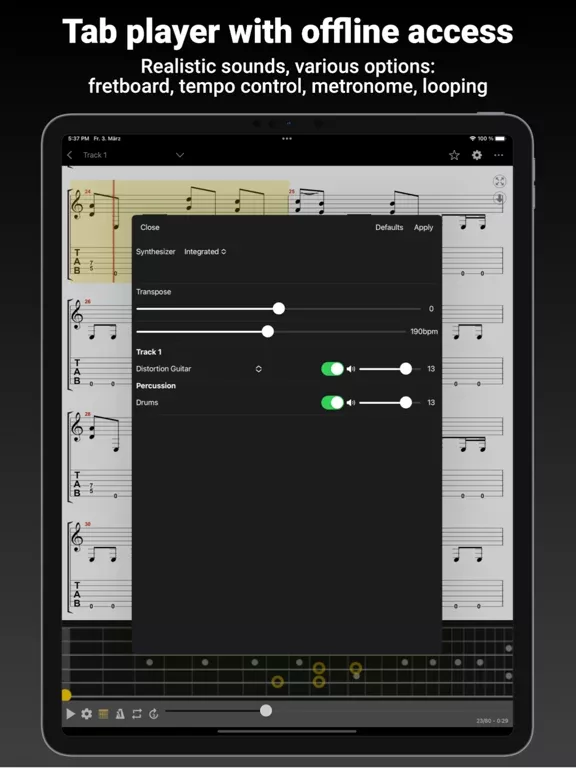Mute the Distortion Guitar speaker icon
The height and width of the screenshot is (768, 576).
pos(351,369)
